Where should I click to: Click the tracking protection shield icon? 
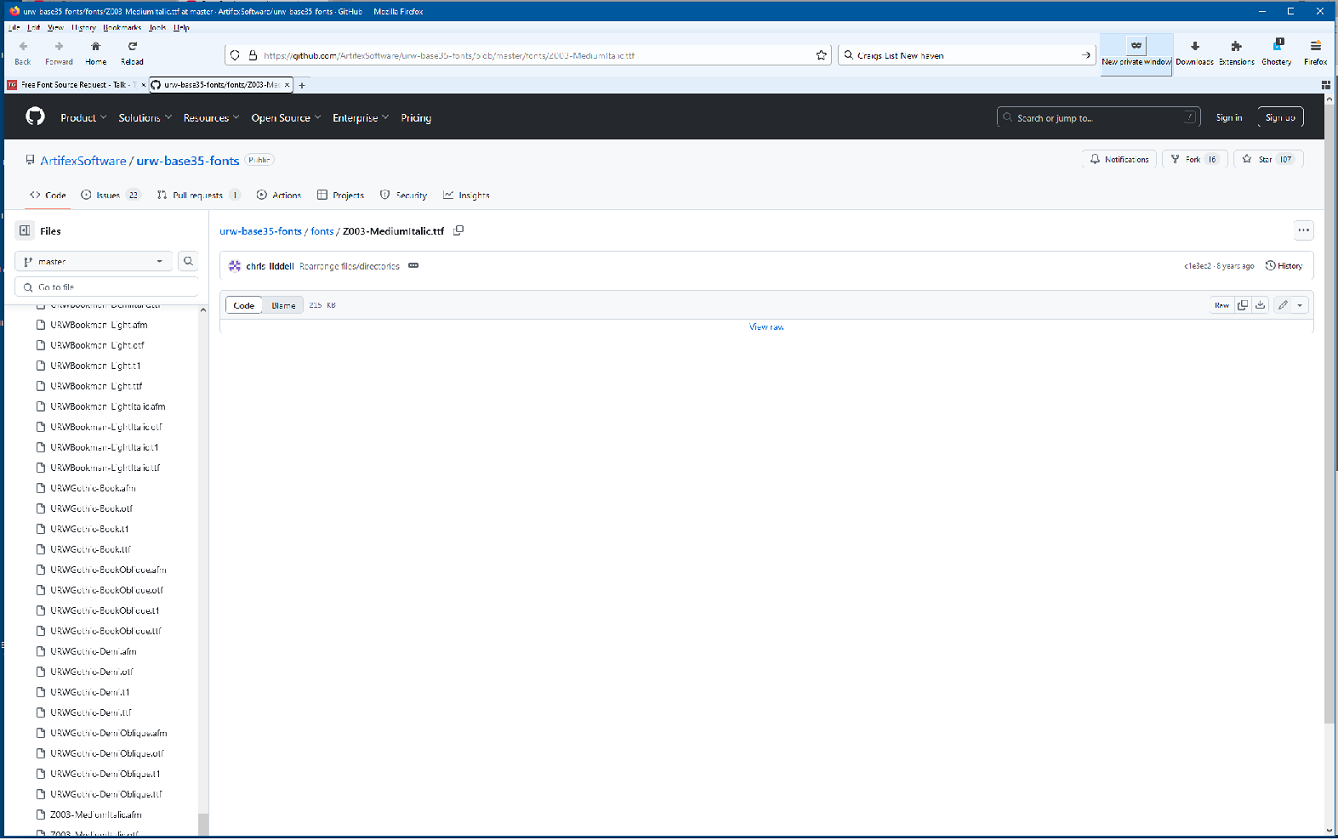(235, 56)
